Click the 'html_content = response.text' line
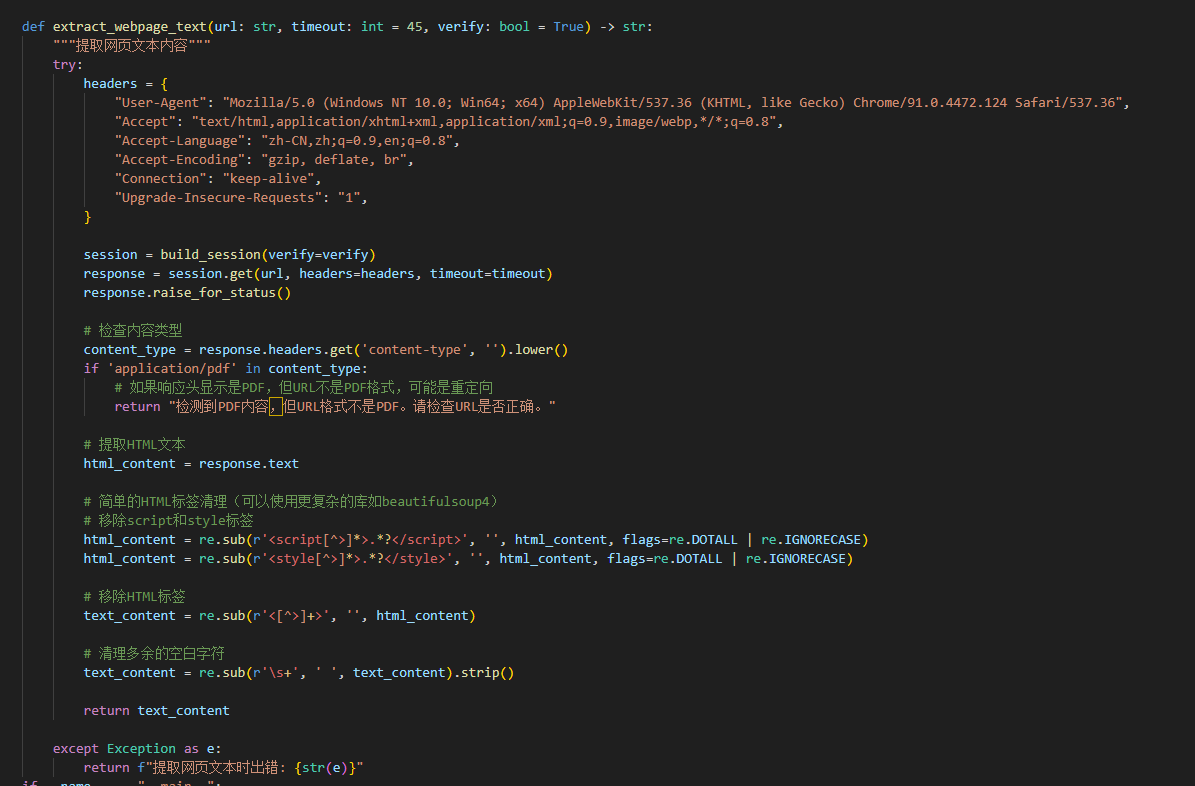1195x786 pixels. (191, 464)
